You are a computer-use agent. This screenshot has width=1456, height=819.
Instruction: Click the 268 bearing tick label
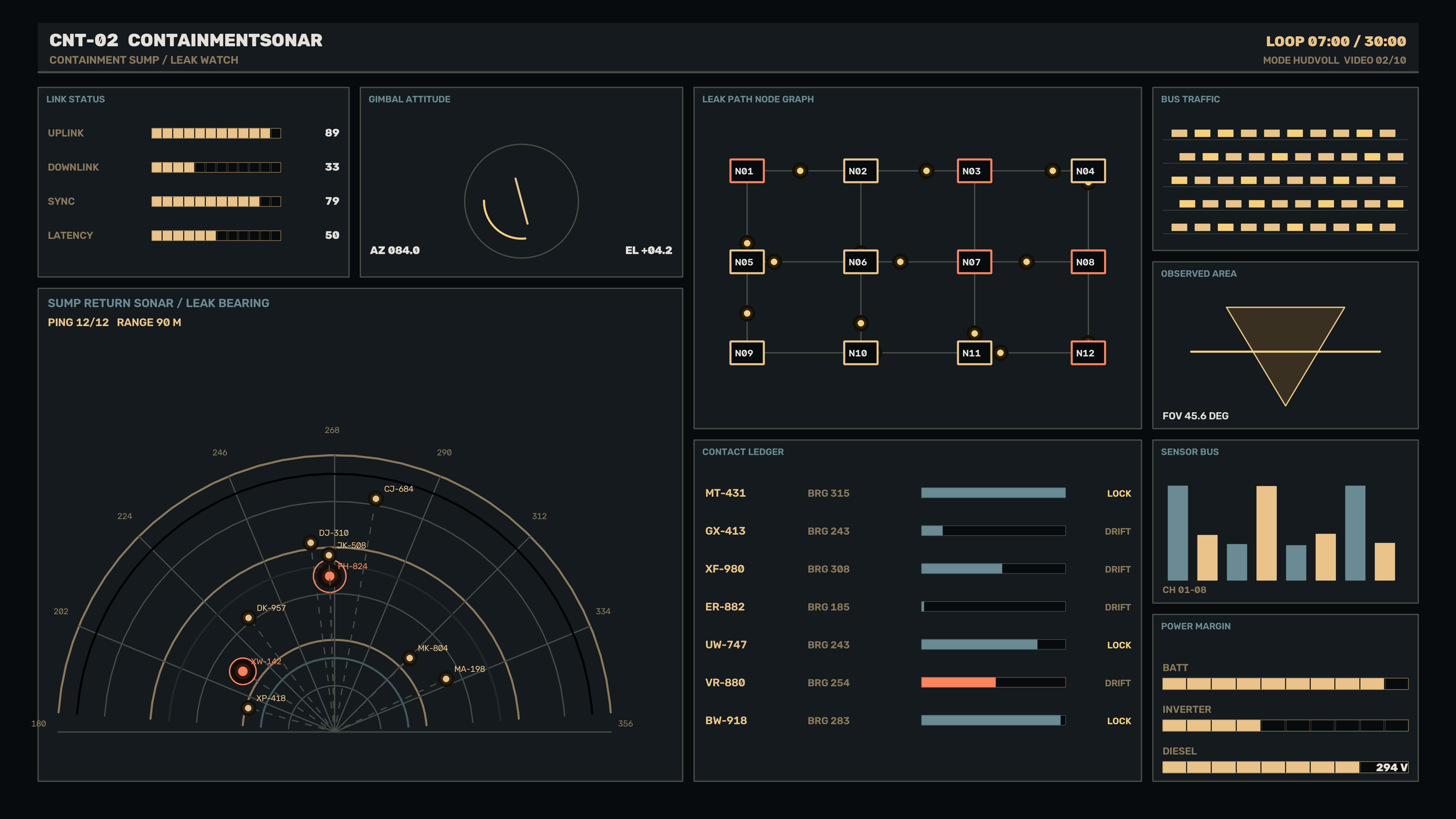332,430
